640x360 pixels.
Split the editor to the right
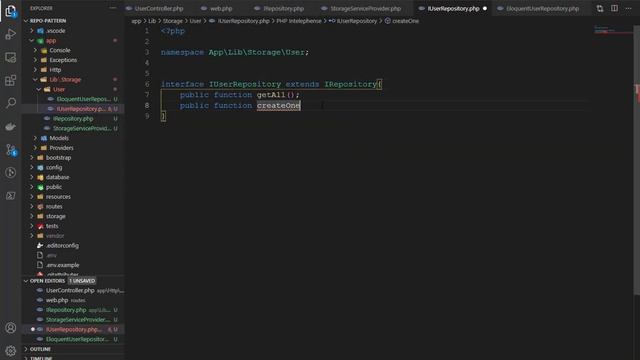click(x=614, y=8)
